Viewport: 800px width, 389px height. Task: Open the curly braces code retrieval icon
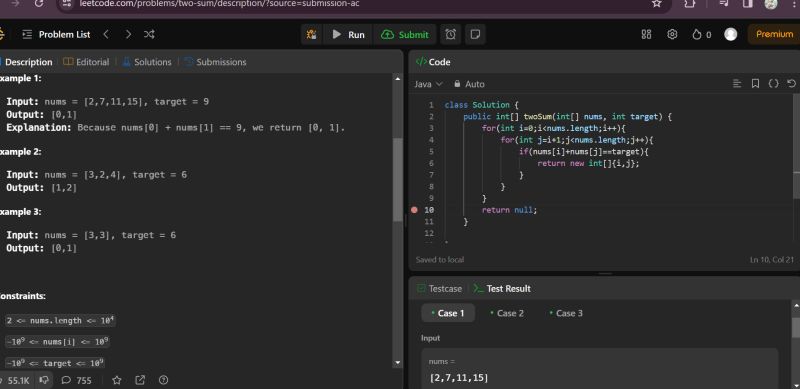773,84
